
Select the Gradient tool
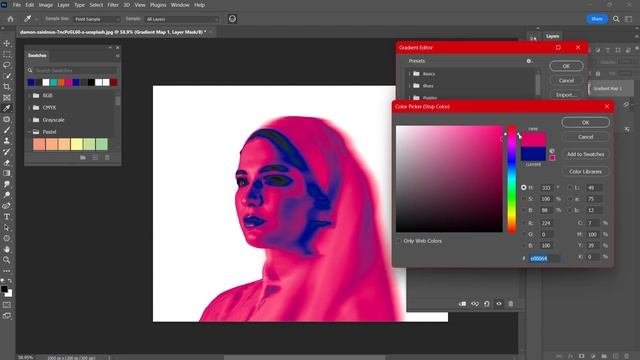(x=7, y=173)
